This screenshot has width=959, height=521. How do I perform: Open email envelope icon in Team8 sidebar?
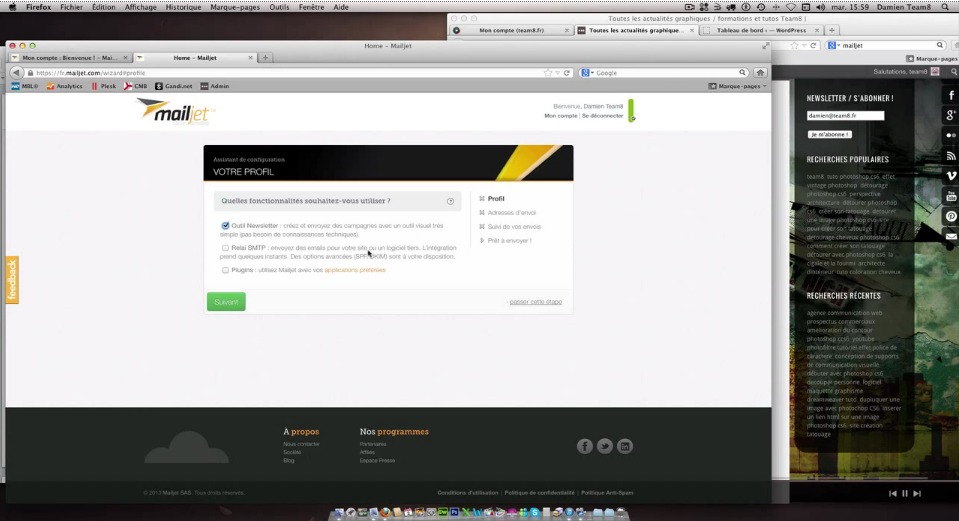pyautogui.click(x=951, y=236)
